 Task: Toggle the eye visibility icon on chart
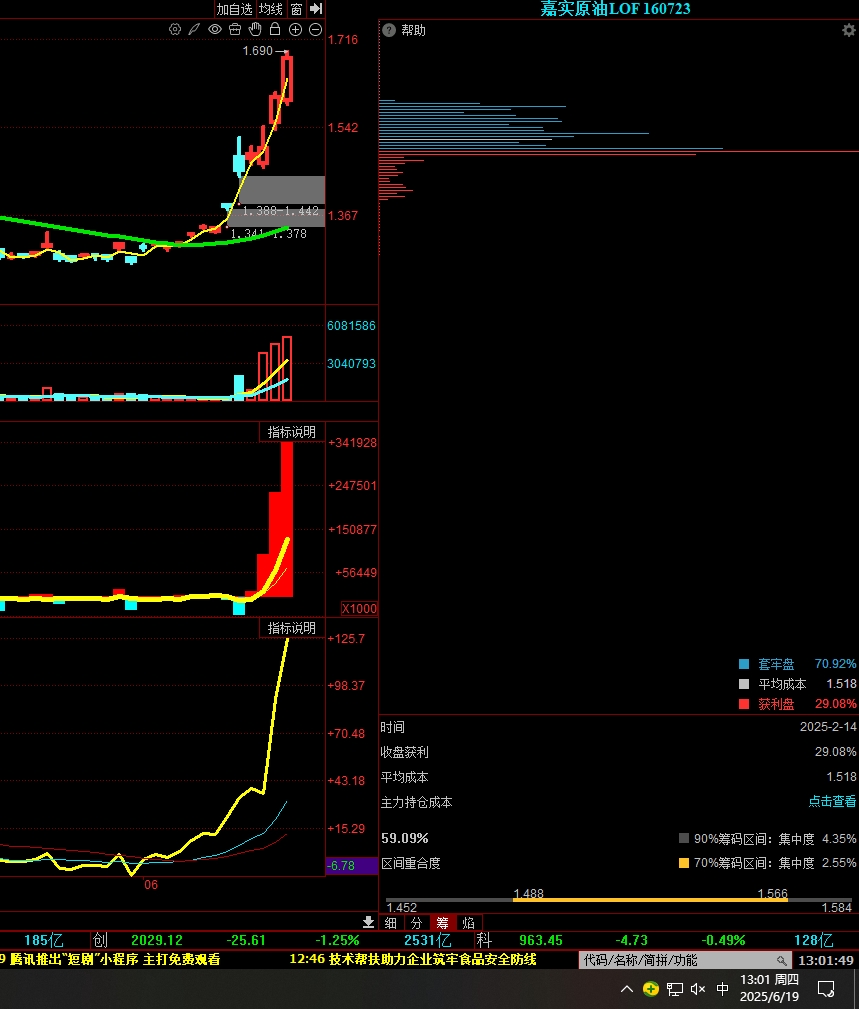click(x=215, y=30)
